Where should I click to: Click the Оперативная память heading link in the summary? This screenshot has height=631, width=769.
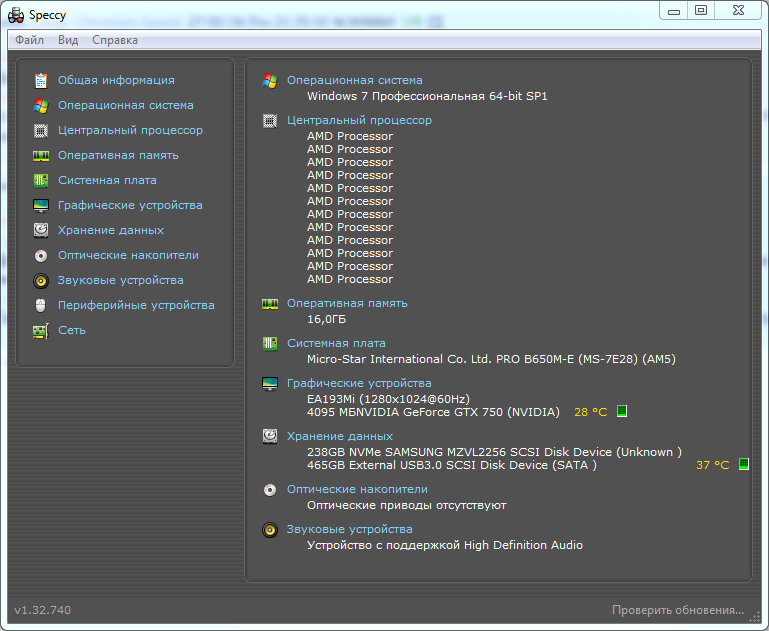tap(347, 303)
